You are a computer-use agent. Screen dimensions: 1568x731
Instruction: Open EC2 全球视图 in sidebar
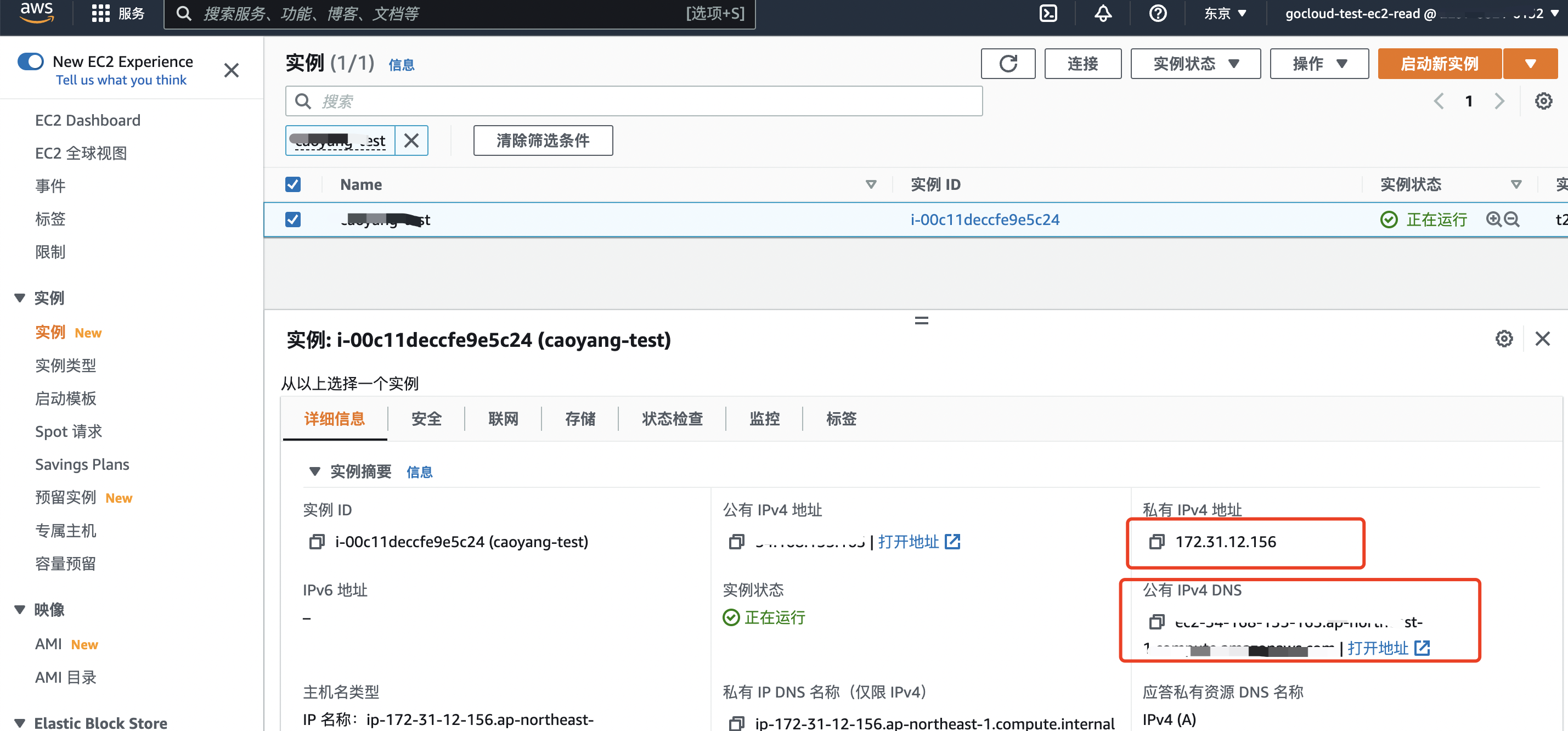[81, 153]
